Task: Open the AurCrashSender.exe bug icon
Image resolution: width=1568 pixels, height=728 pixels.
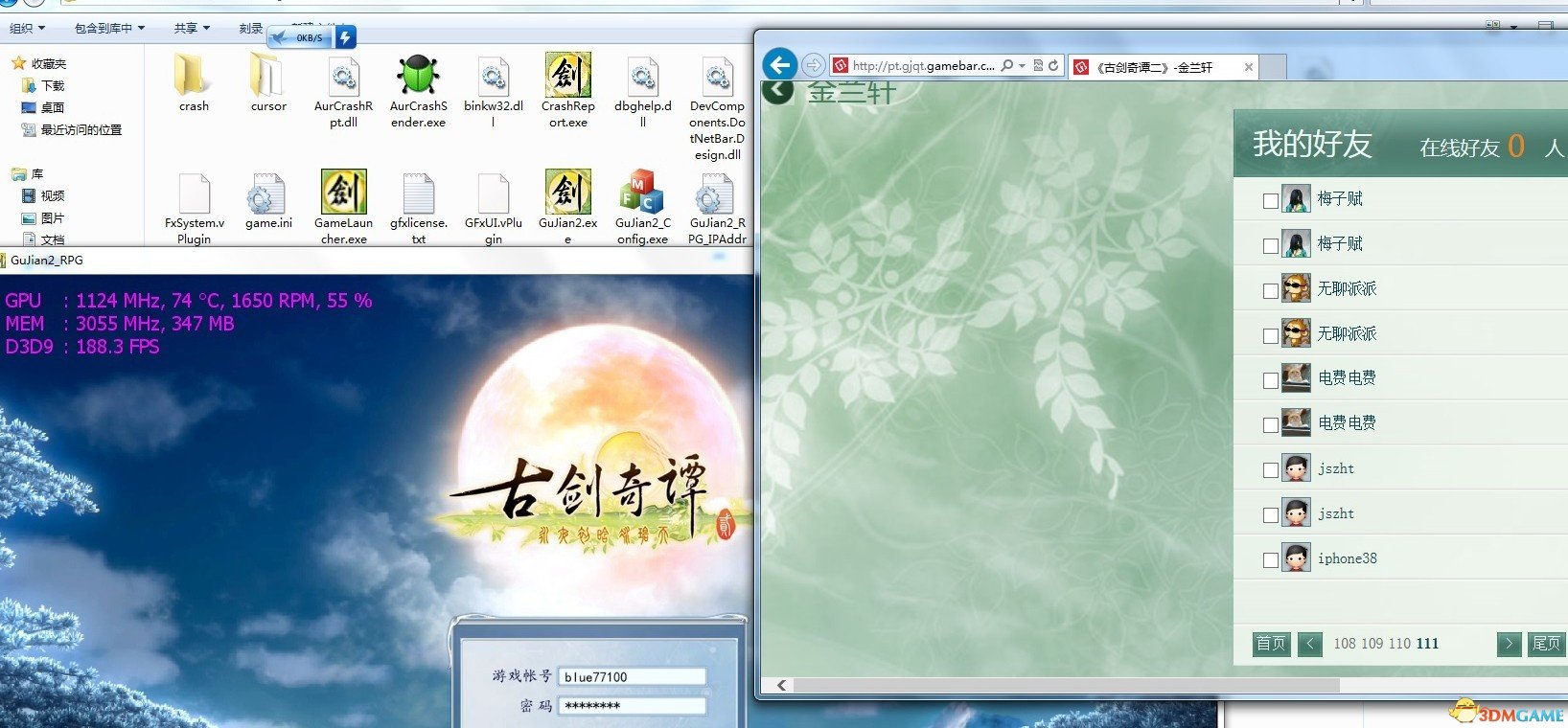Action: [x=418, y=76]
